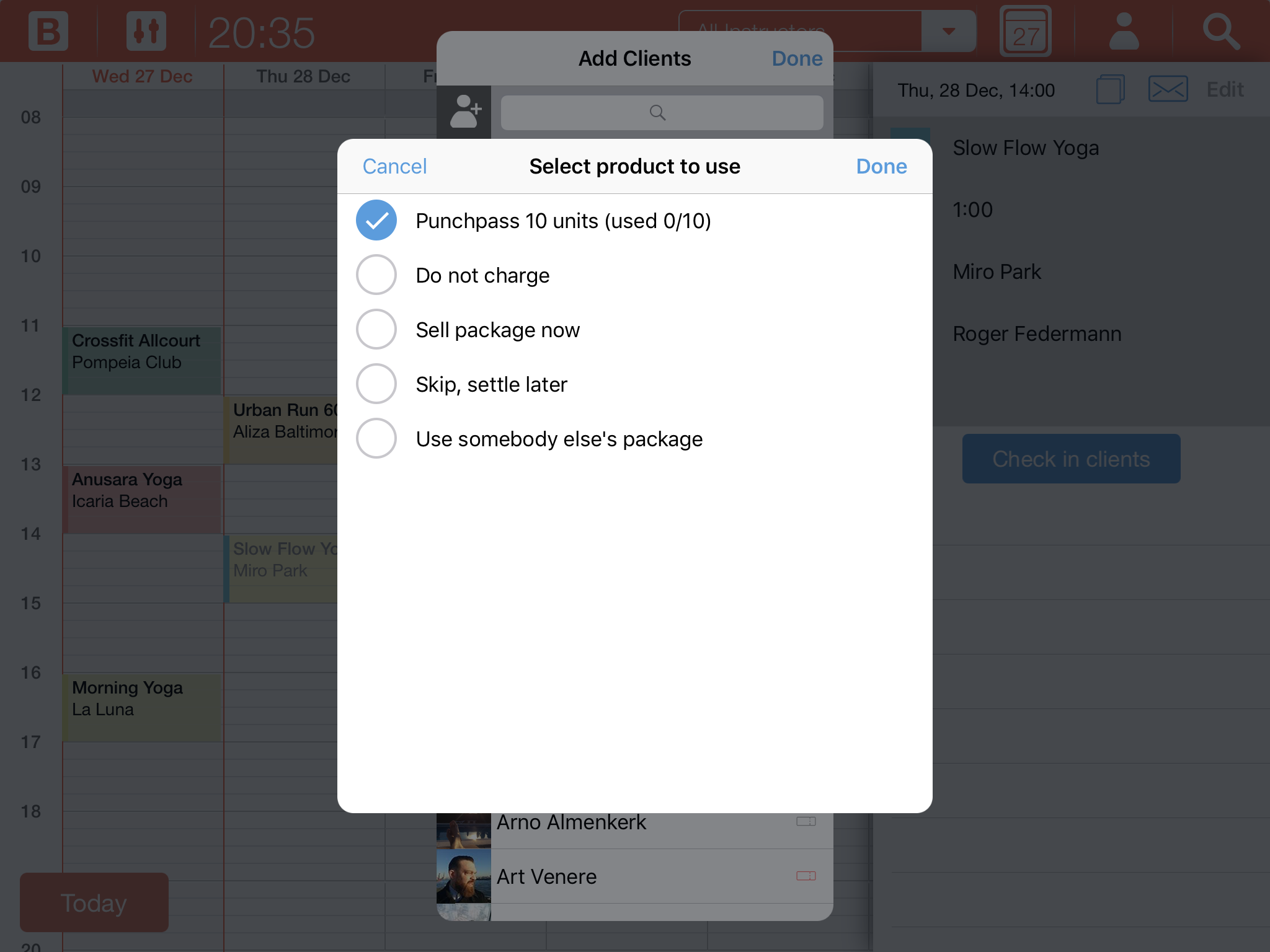The height and width of the screenshot is (952, 1270).
Task: Jump to Today in the calendar
Action: point(94,902)
